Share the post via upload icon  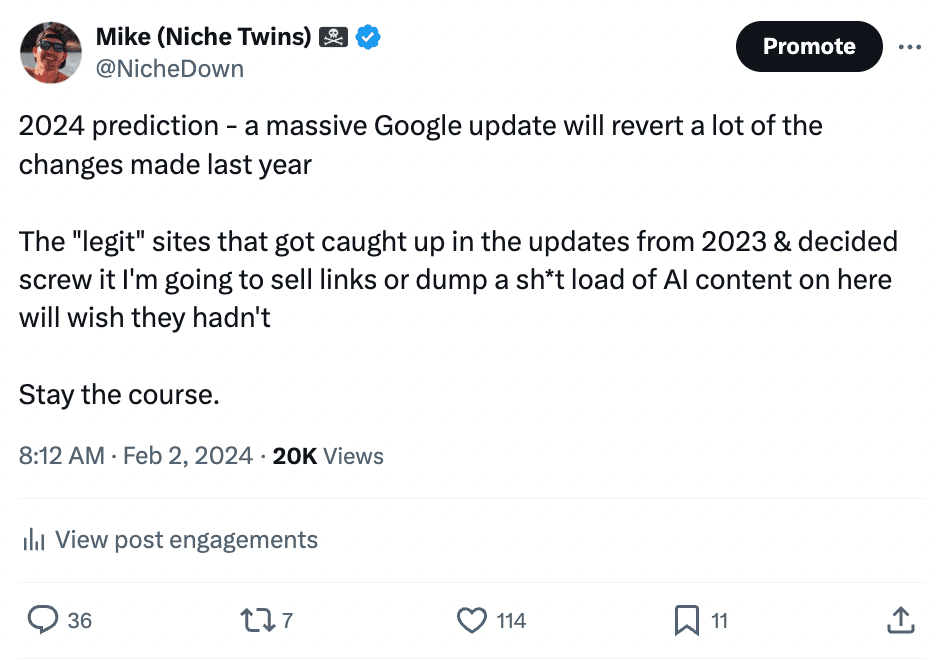tap(901, 620)
